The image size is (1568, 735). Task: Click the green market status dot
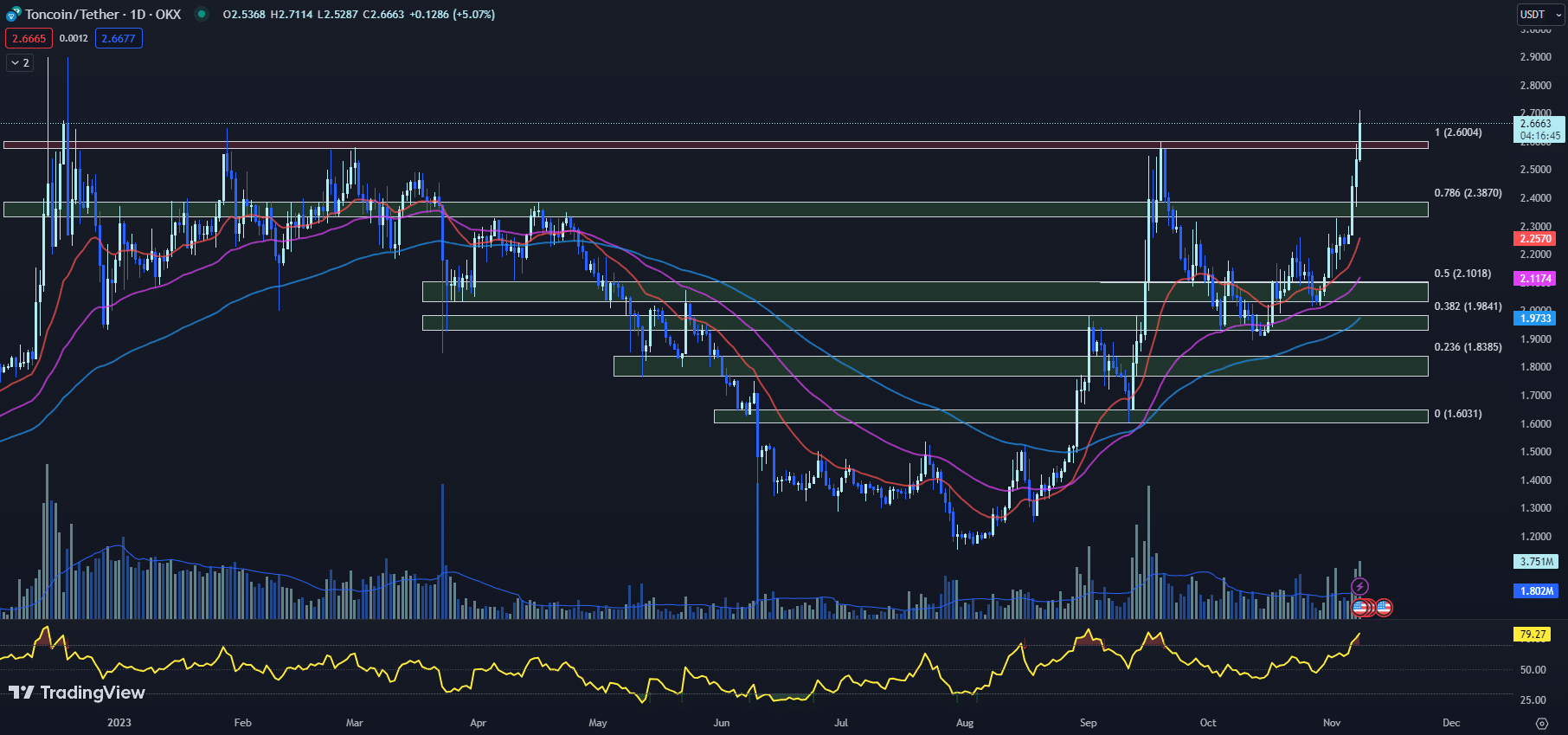pyautogui.click(x=202, y=14)
